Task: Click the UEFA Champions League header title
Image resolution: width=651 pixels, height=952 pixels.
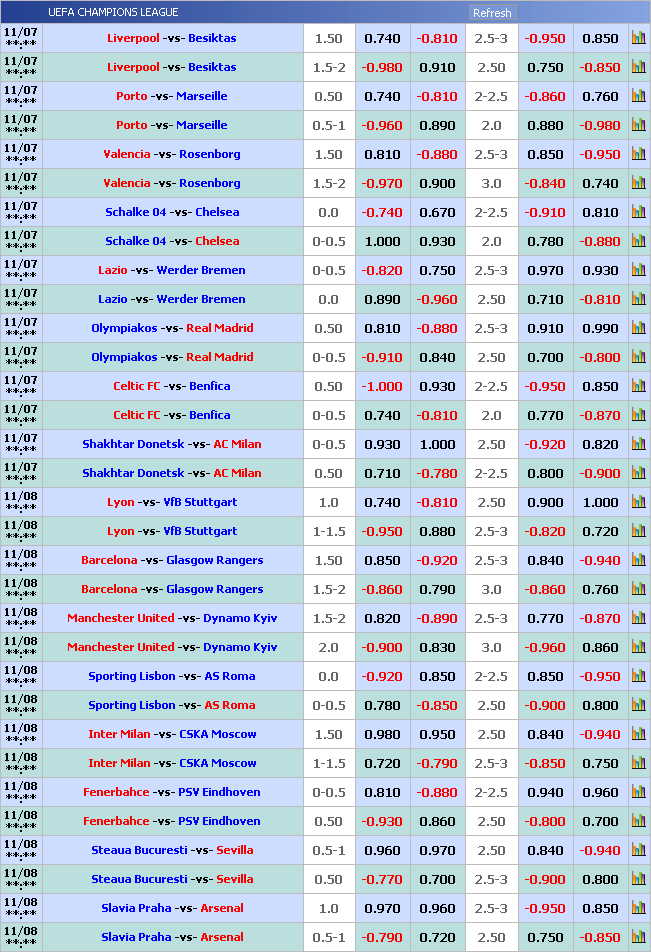Action: 113,13
